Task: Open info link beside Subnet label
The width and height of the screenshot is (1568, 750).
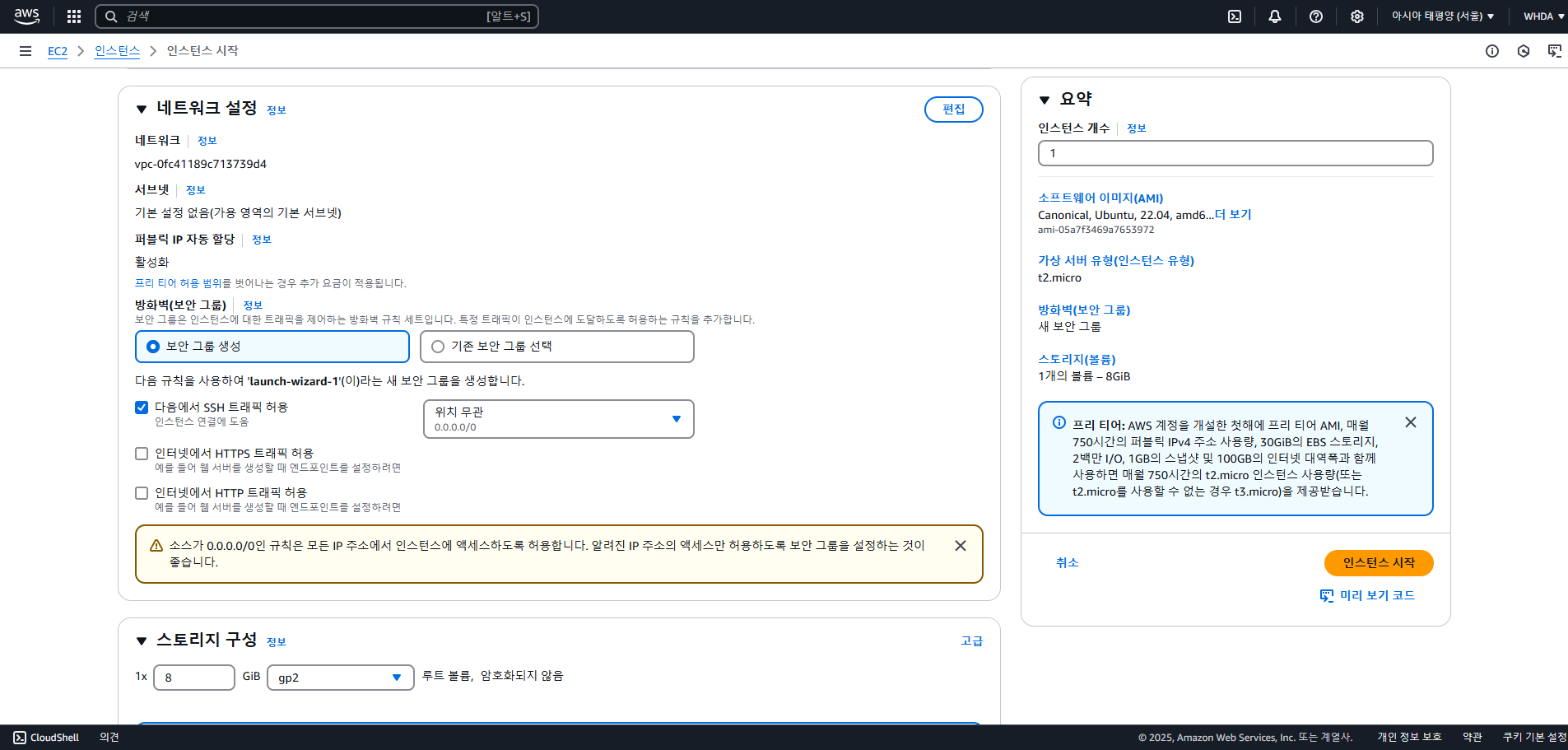Action: (x=196, y=190)
